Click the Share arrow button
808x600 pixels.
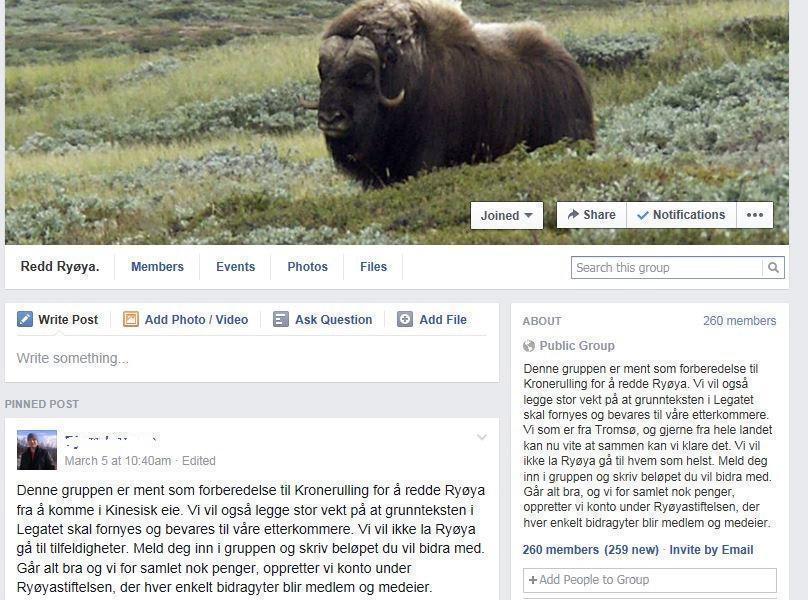(x=592, y=215)
